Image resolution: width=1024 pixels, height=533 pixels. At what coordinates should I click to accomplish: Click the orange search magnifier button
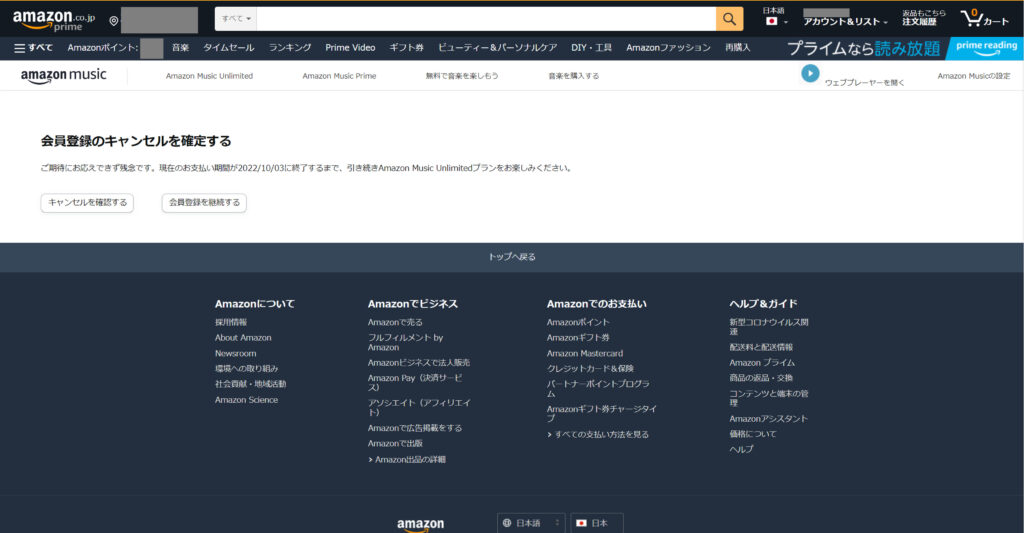(729, 19)
